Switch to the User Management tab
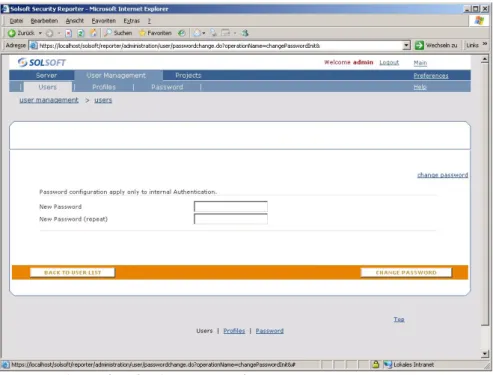Screen dimensions: 493x375 click(x=116, y=75)
